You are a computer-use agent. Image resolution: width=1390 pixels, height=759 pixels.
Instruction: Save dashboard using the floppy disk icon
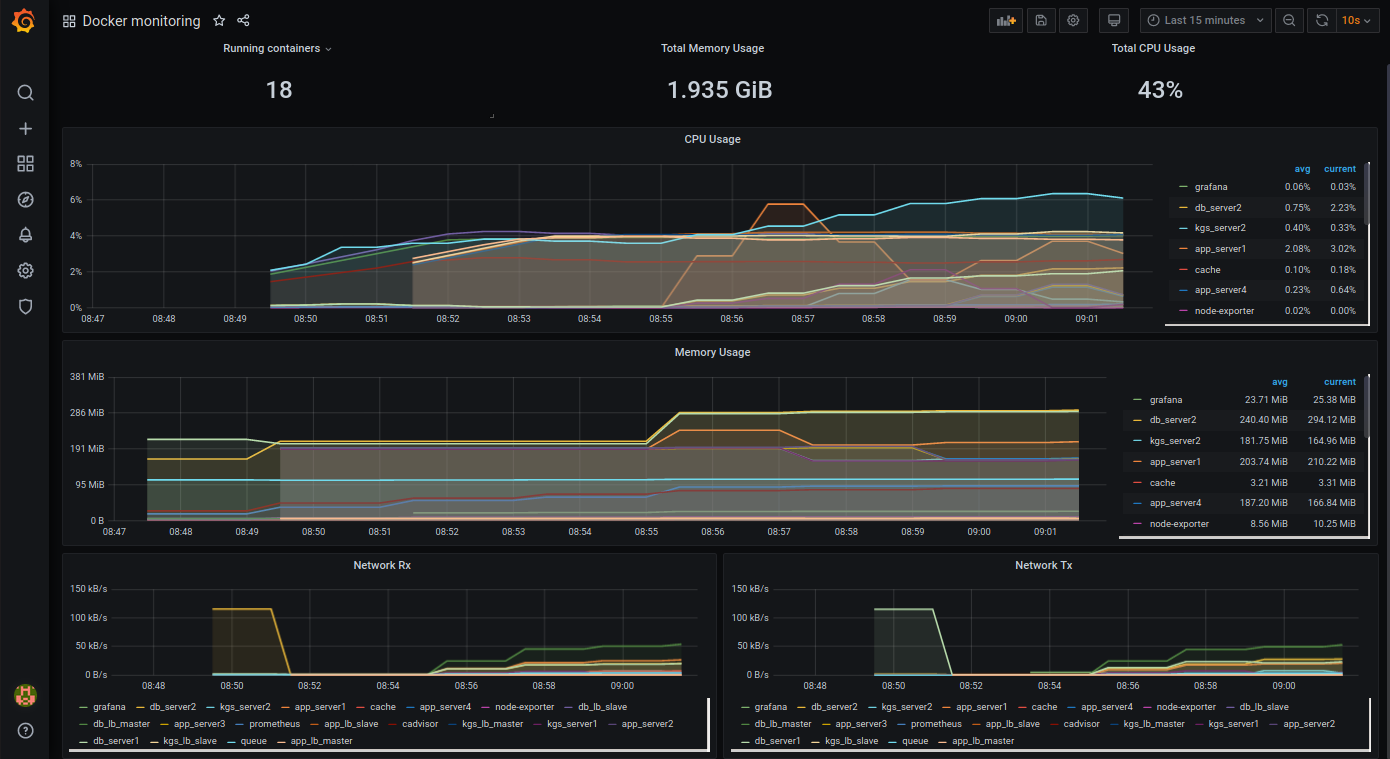point(1041,20)
